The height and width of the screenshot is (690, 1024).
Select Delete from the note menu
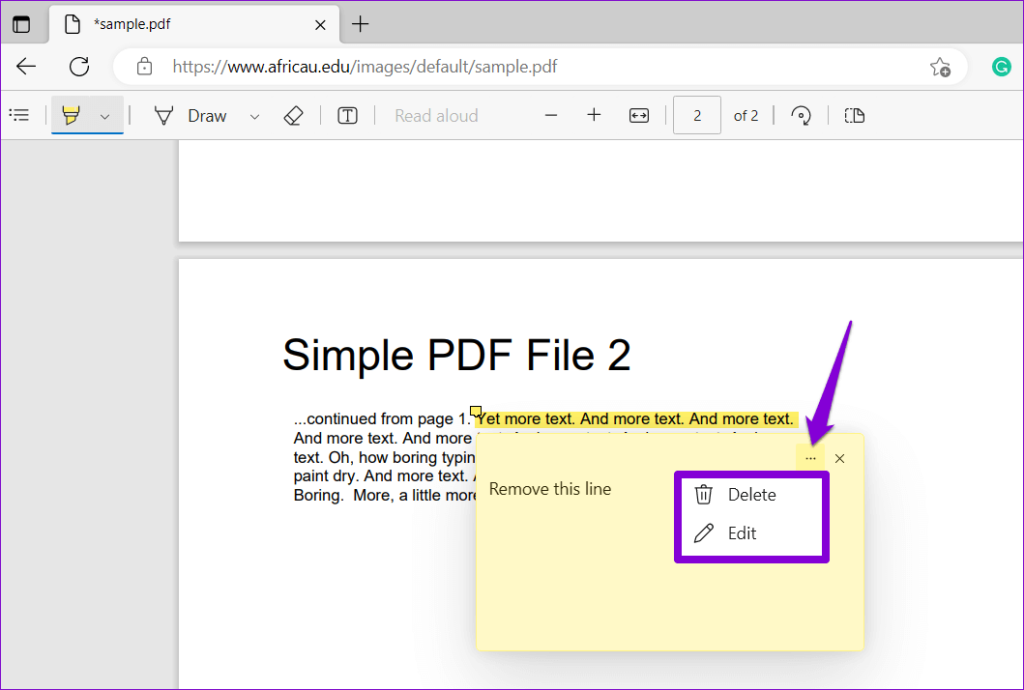point(750,494)
